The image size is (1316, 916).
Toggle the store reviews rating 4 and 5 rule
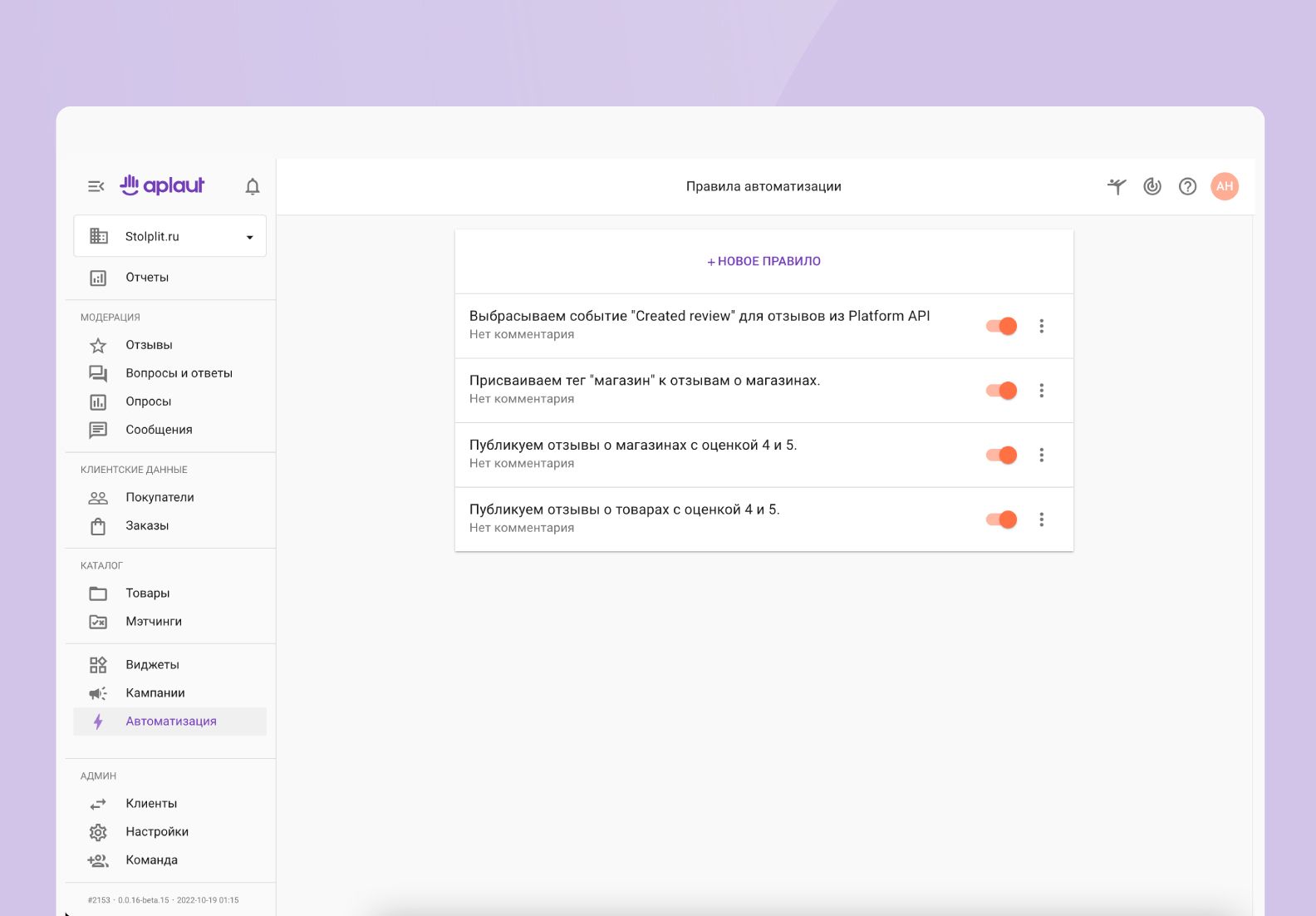pyautogui.click(x=1001, y=455)
